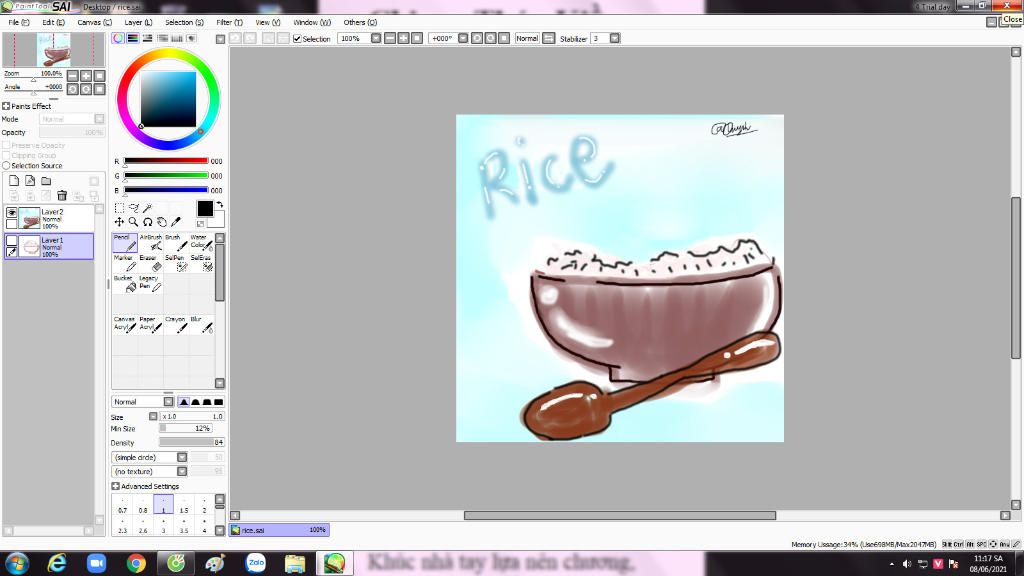This screenshot has height=576, width=1024.
Task: Select the Bucket tool
Action: [x=125, y=283]
